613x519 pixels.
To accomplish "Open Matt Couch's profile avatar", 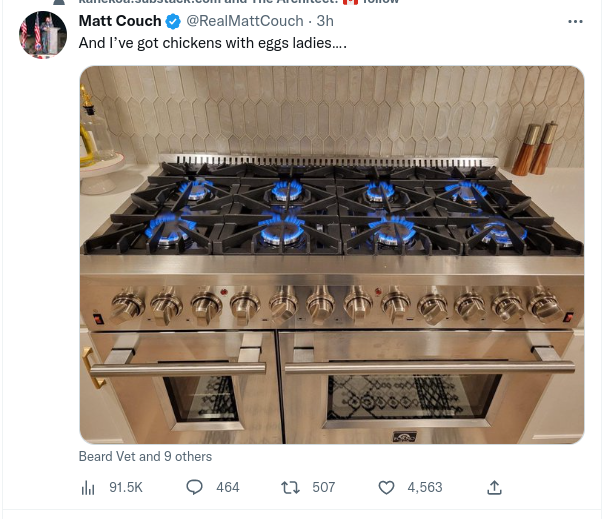I will click(x=43, y=36).
